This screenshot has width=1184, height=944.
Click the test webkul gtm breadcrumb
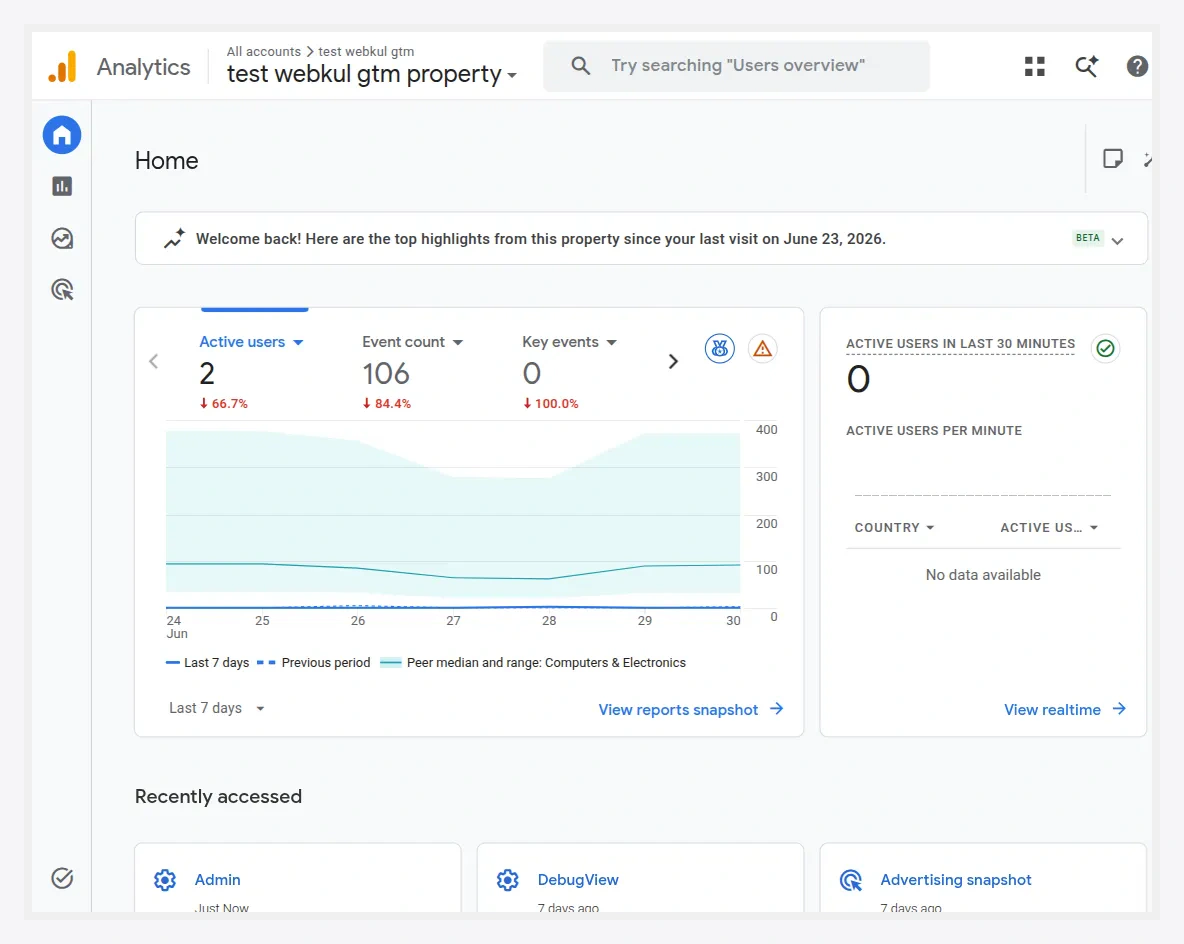[x=366, y=51]
